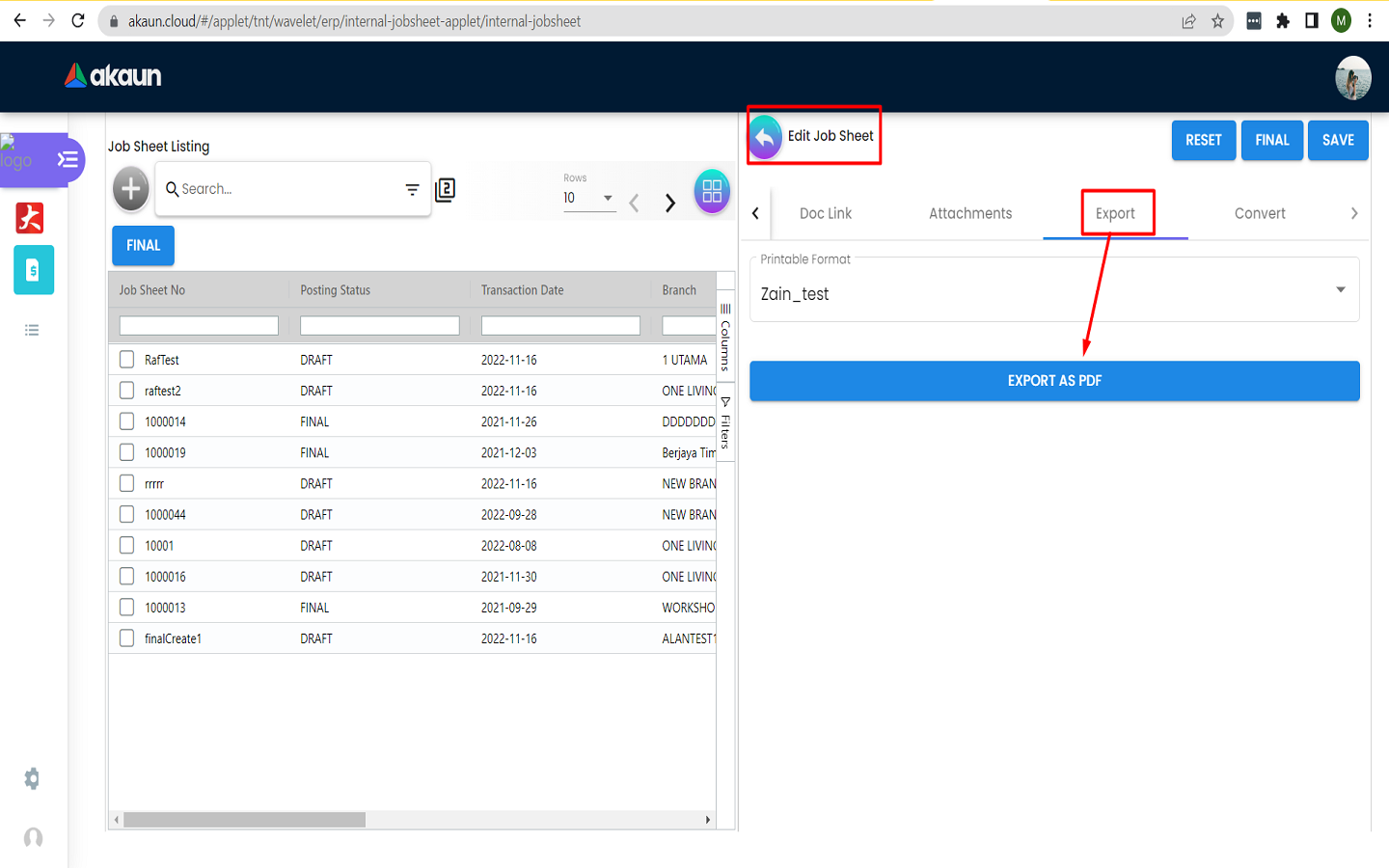Click the filter lines icon in search box
The width and height of the screenshot is (1389, 868).
click(412, 190)
